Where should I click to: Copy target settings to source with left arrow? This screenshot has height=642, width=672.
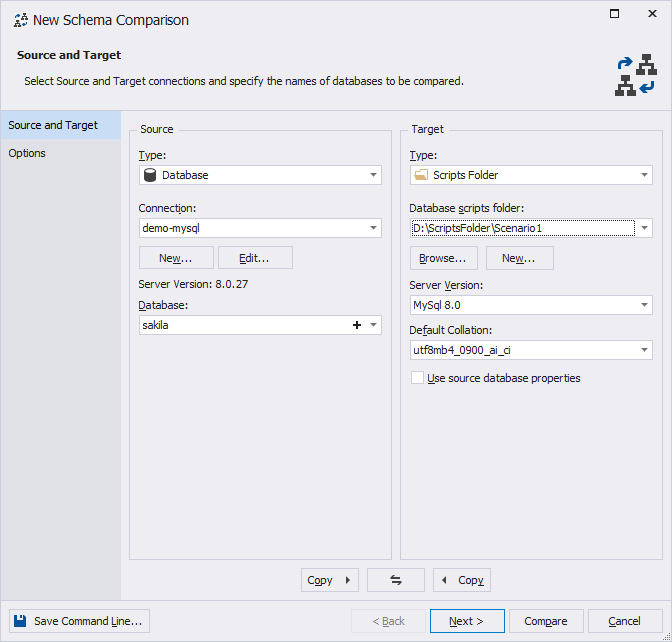pos(462,580)
